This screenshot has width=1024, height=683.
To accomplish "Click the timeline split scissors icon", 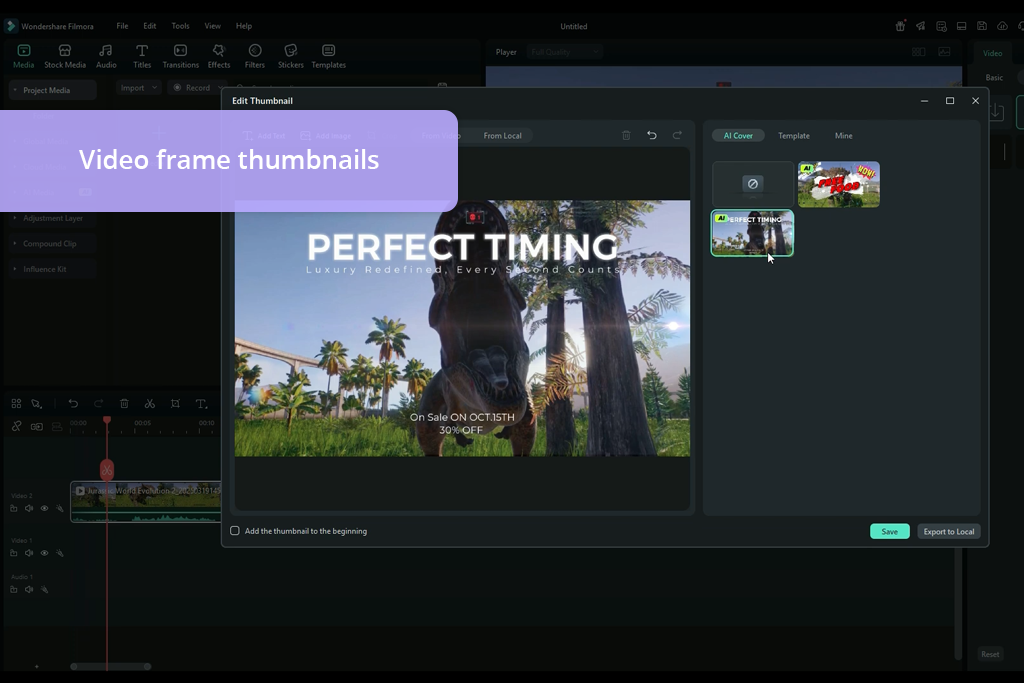I will (150, 404).
